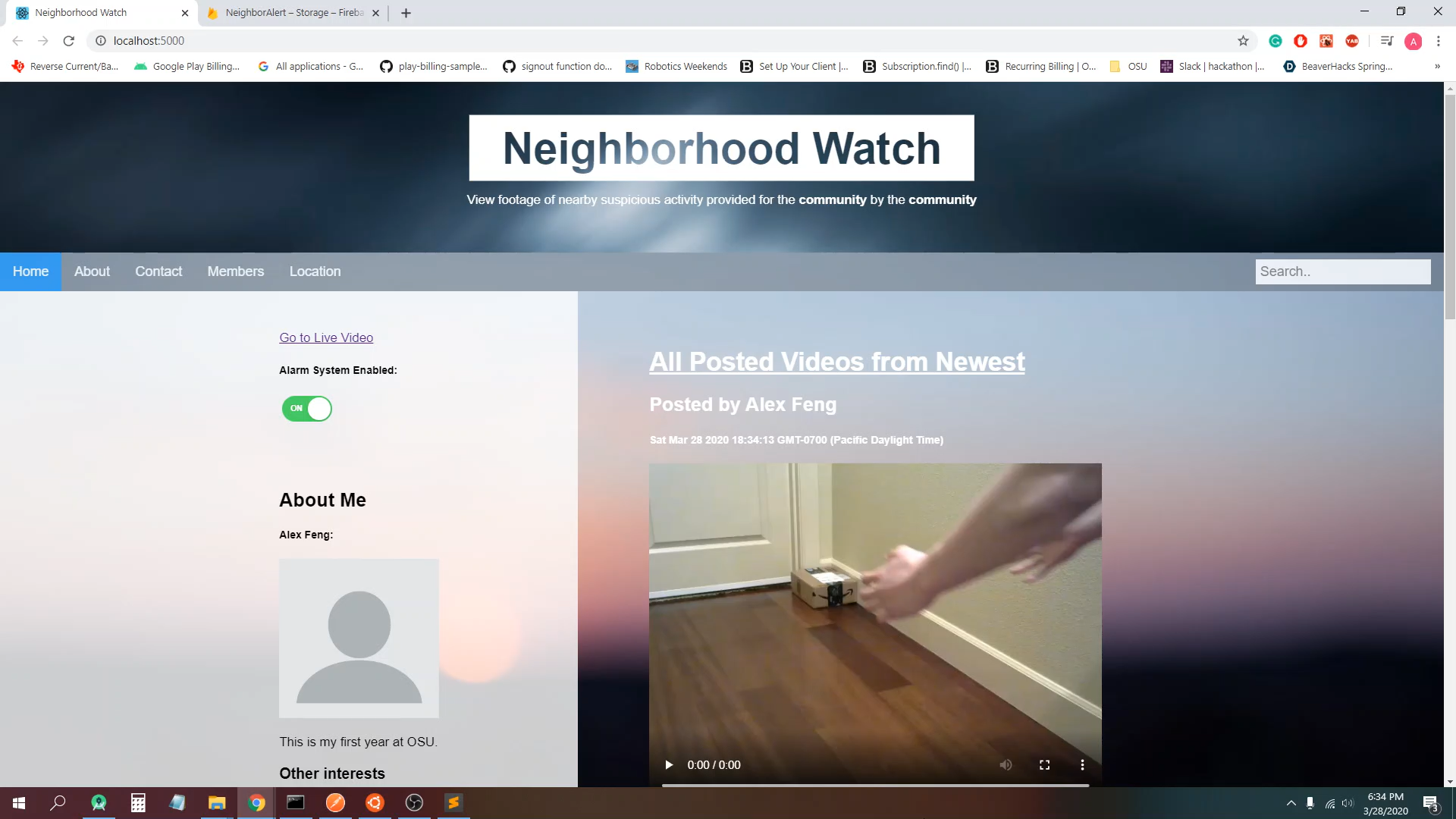Open the Chrome profile avatar
Screen dimensions: 1456x819
[x=1412, y=41]
